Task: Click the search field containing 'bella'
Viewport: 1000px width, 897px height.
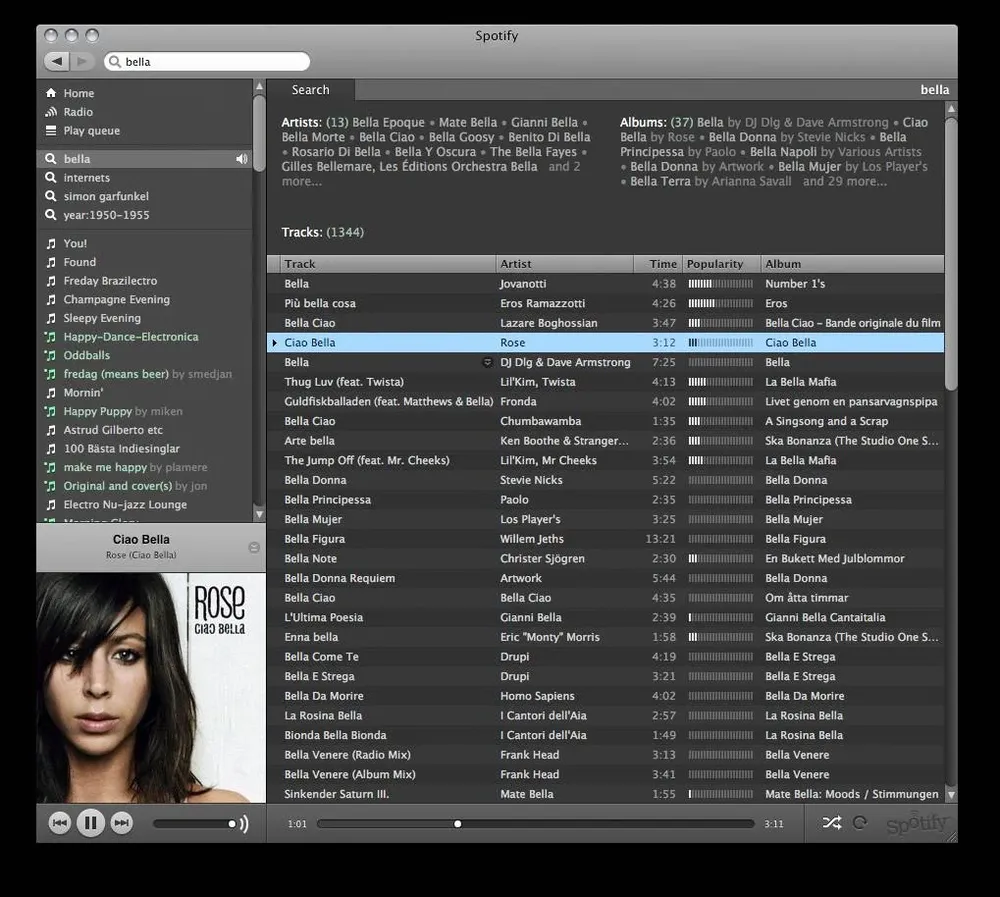Action: 210,62
